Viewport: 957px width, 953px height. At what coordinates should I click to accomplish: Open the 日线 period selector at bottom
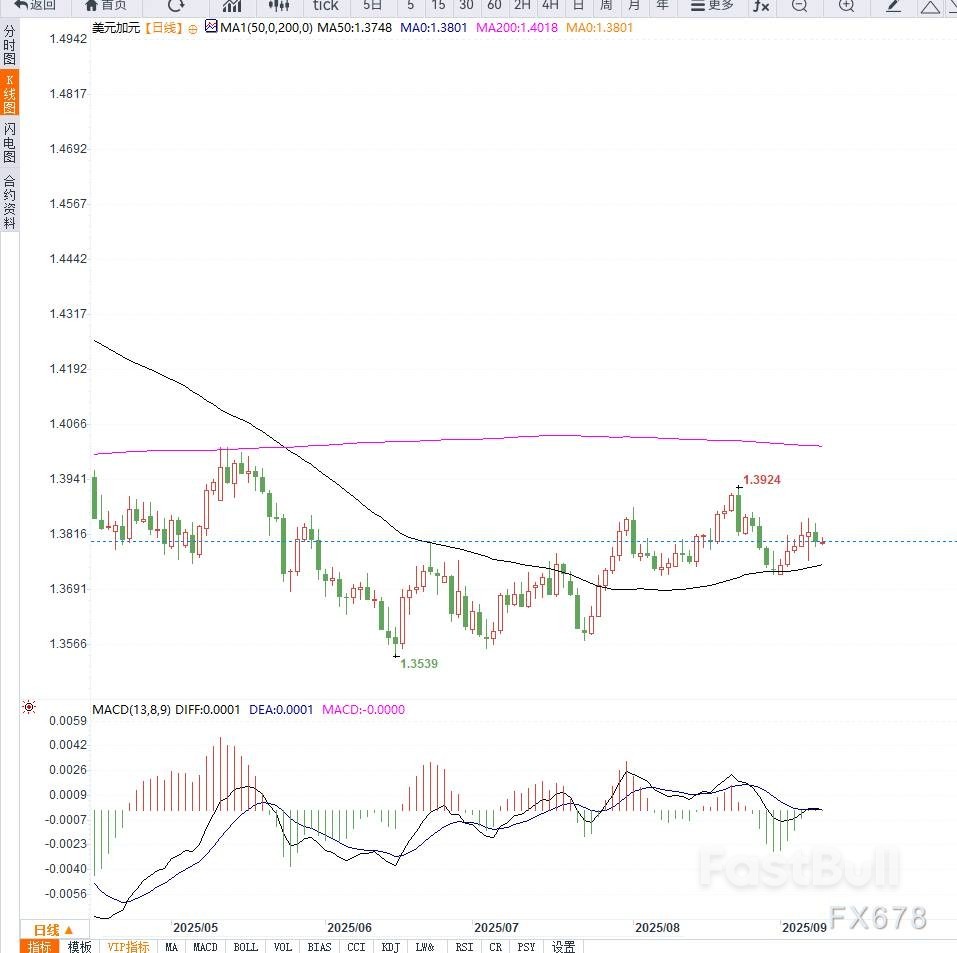click(54, 930)
